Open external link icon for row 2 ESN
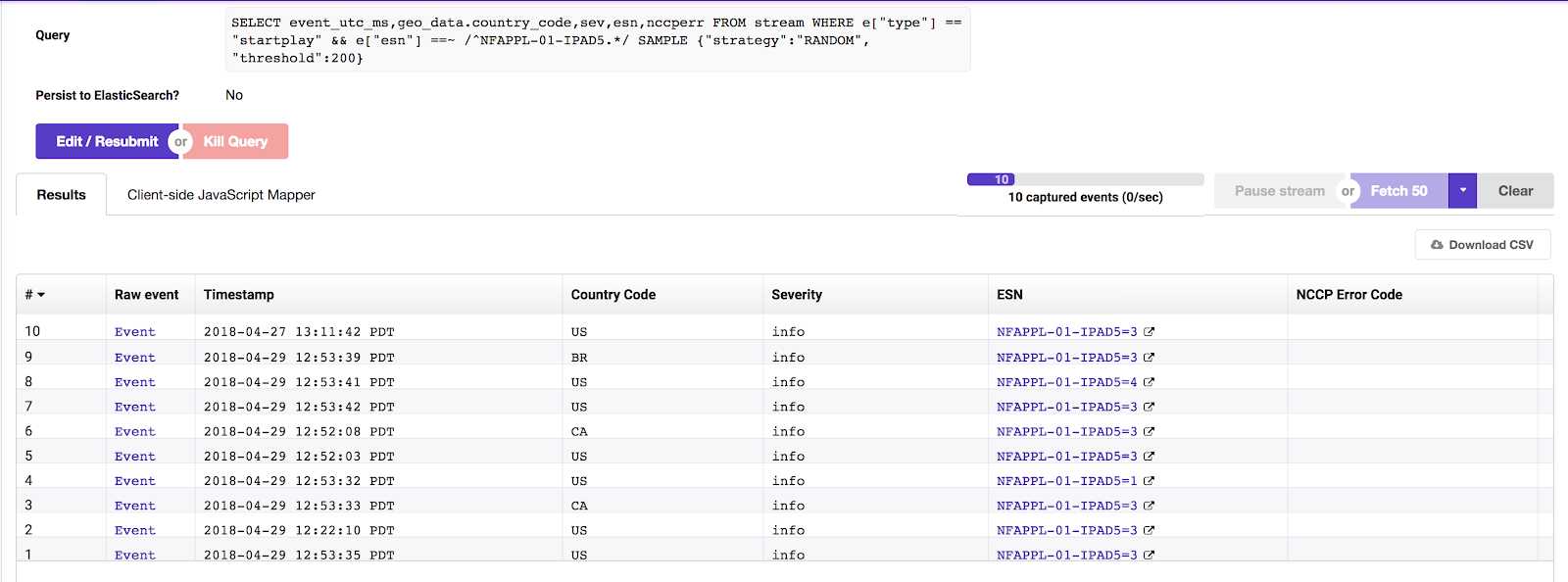Image resolution: width=1568 pixels, height=582 pixels. click(1149, 530)
